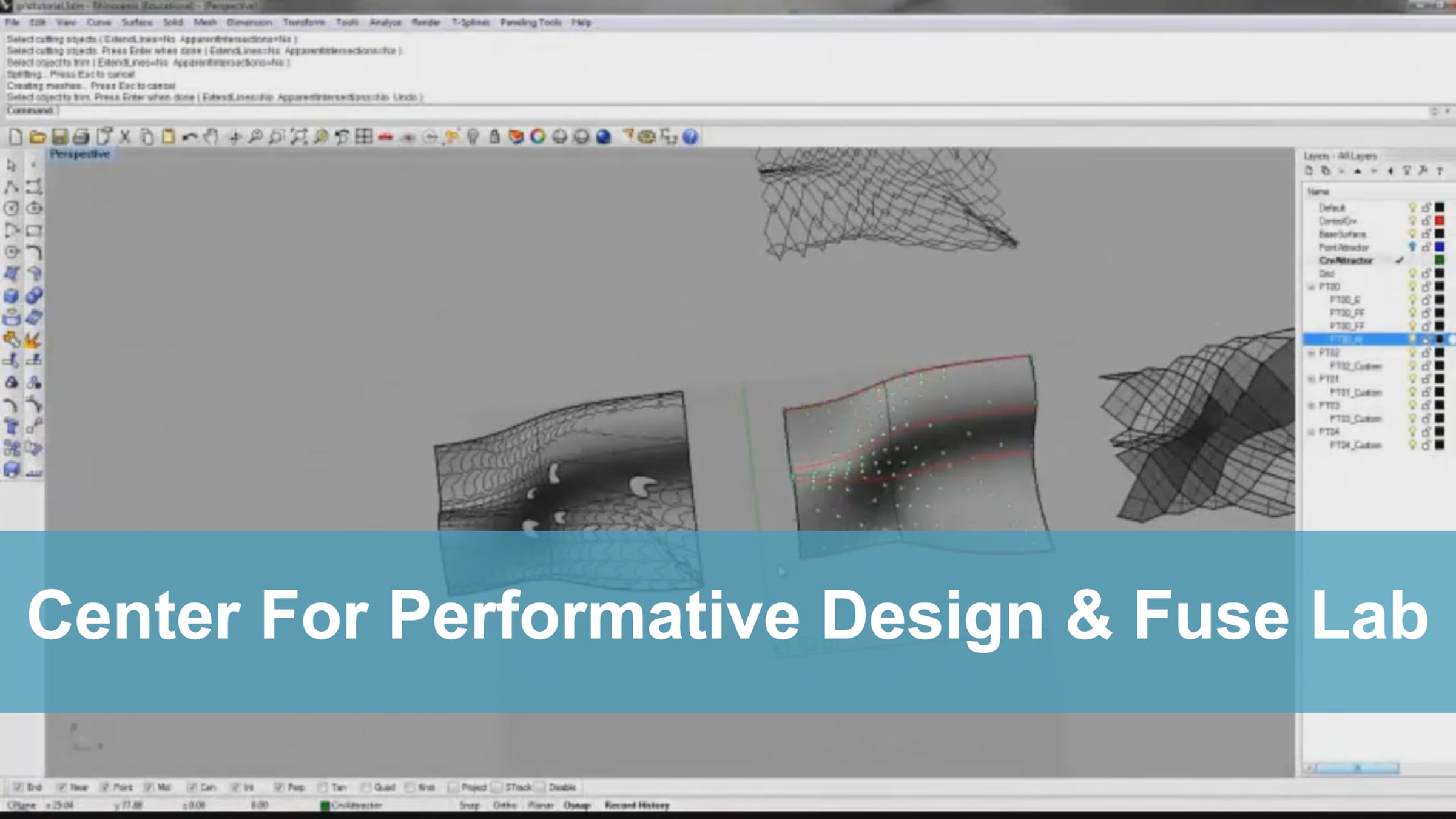Toggle the End osnap checkbox
The height and width of the screenshot is (819, 1456).
click(x=18, y=787)
